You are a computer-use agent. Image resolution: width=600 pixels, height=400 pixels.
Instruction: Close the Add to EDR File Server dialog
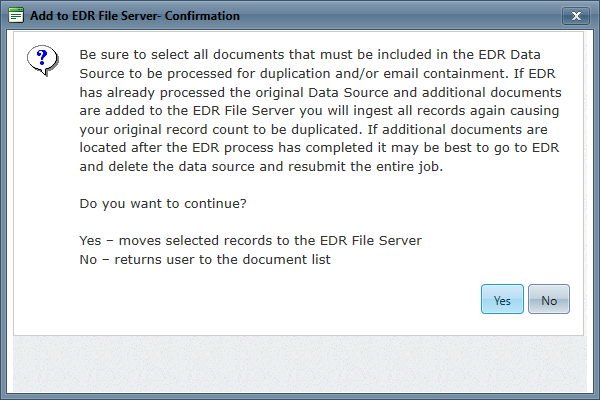[x=576, y=16]
